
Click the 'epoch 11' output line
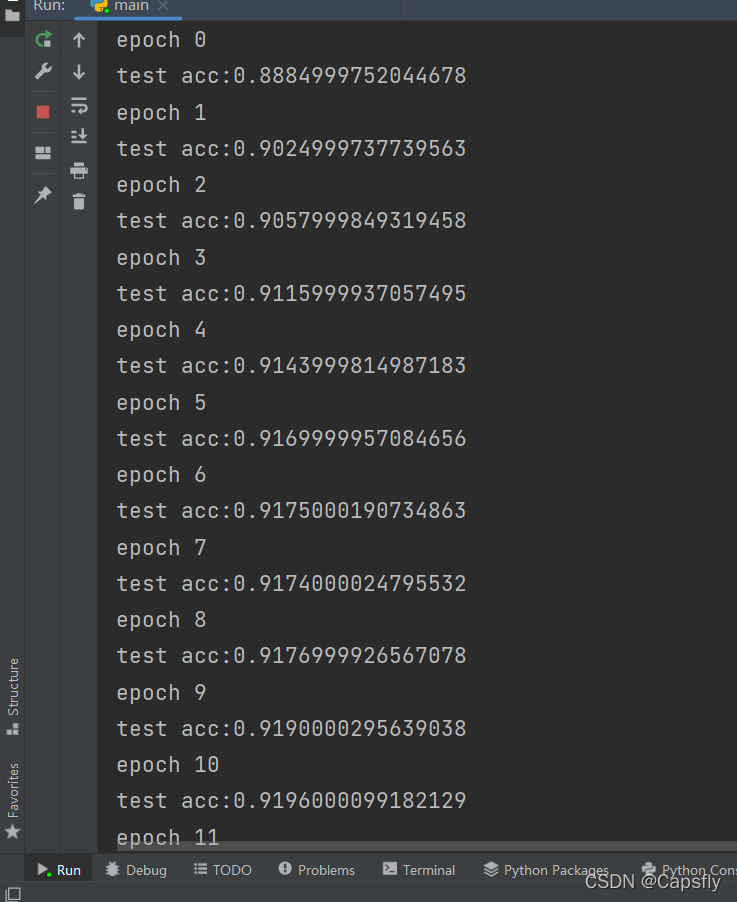click(x=167, y=837)
